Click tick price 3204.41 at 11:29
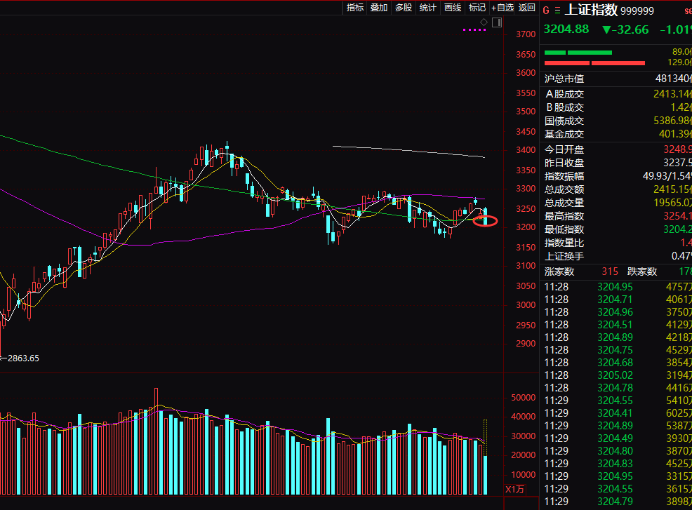 click(615, 413)
